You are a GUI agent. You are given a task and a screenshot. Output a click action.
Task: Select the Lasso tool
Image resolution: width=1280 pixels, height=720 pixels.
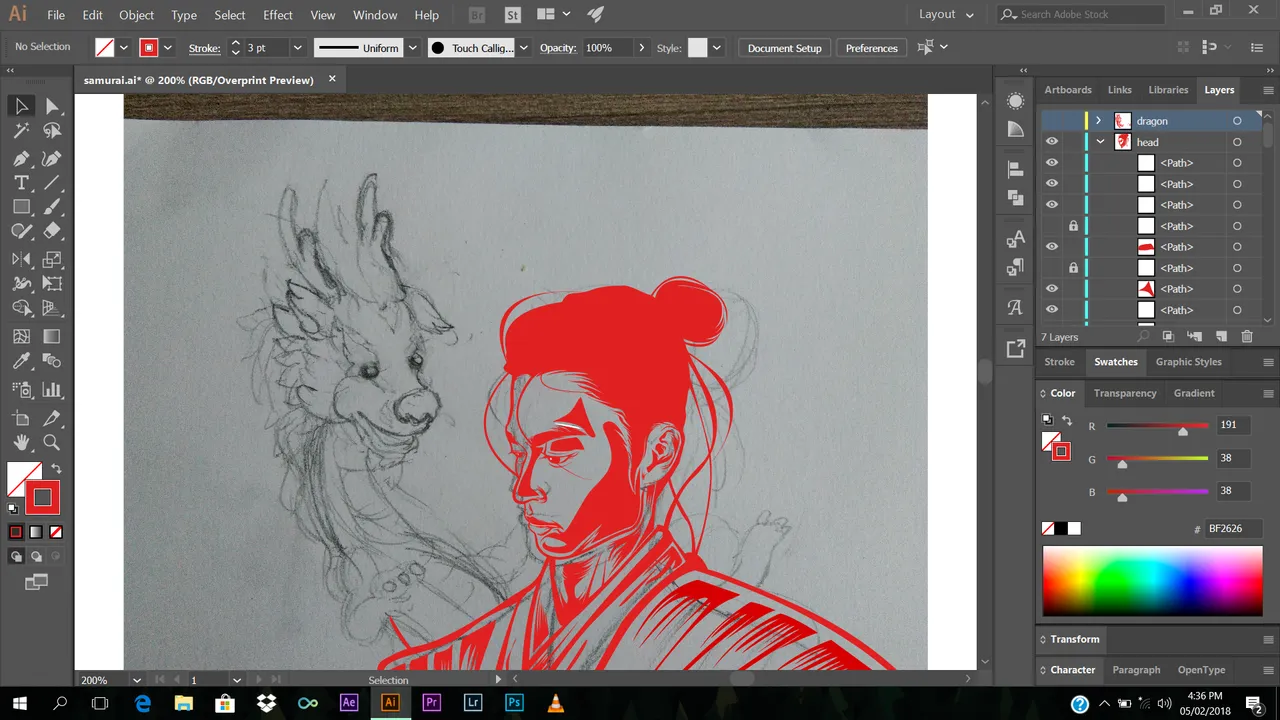tap(52, 131)
